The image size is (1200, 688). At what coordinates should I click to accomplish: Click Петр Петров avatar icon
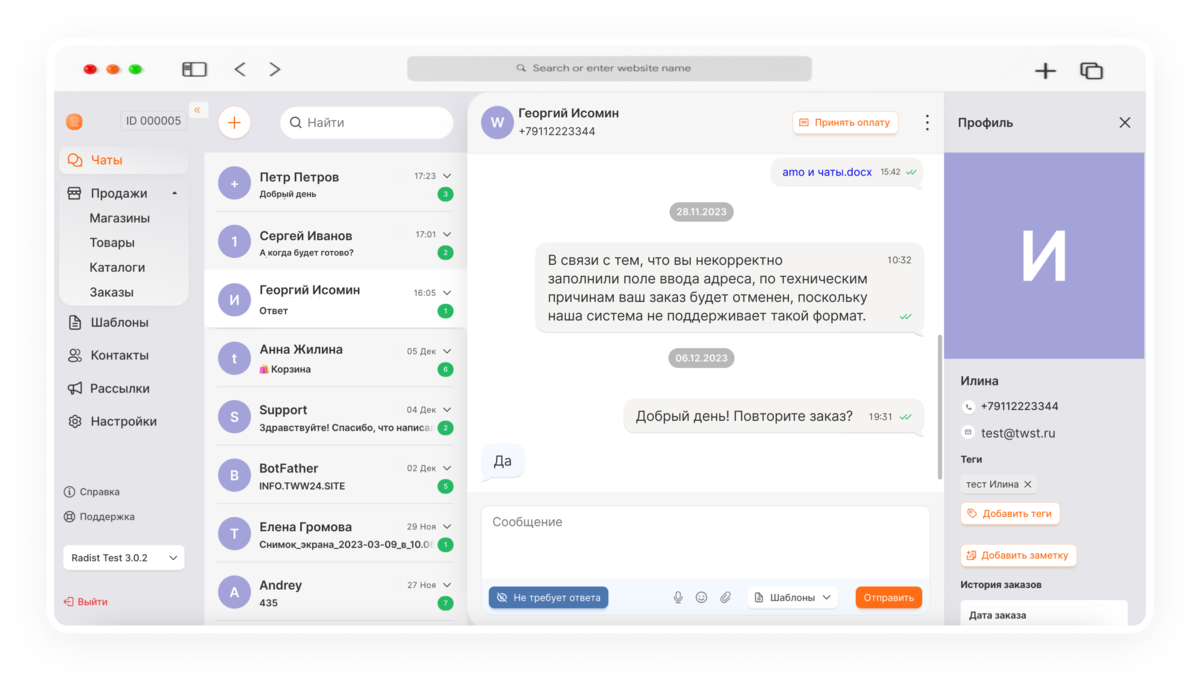coord(234,183)
